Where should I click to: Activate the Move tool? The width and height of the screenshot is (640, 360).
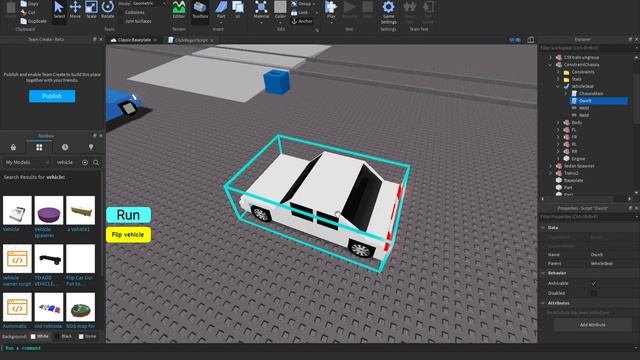click(x=75, y=10)
